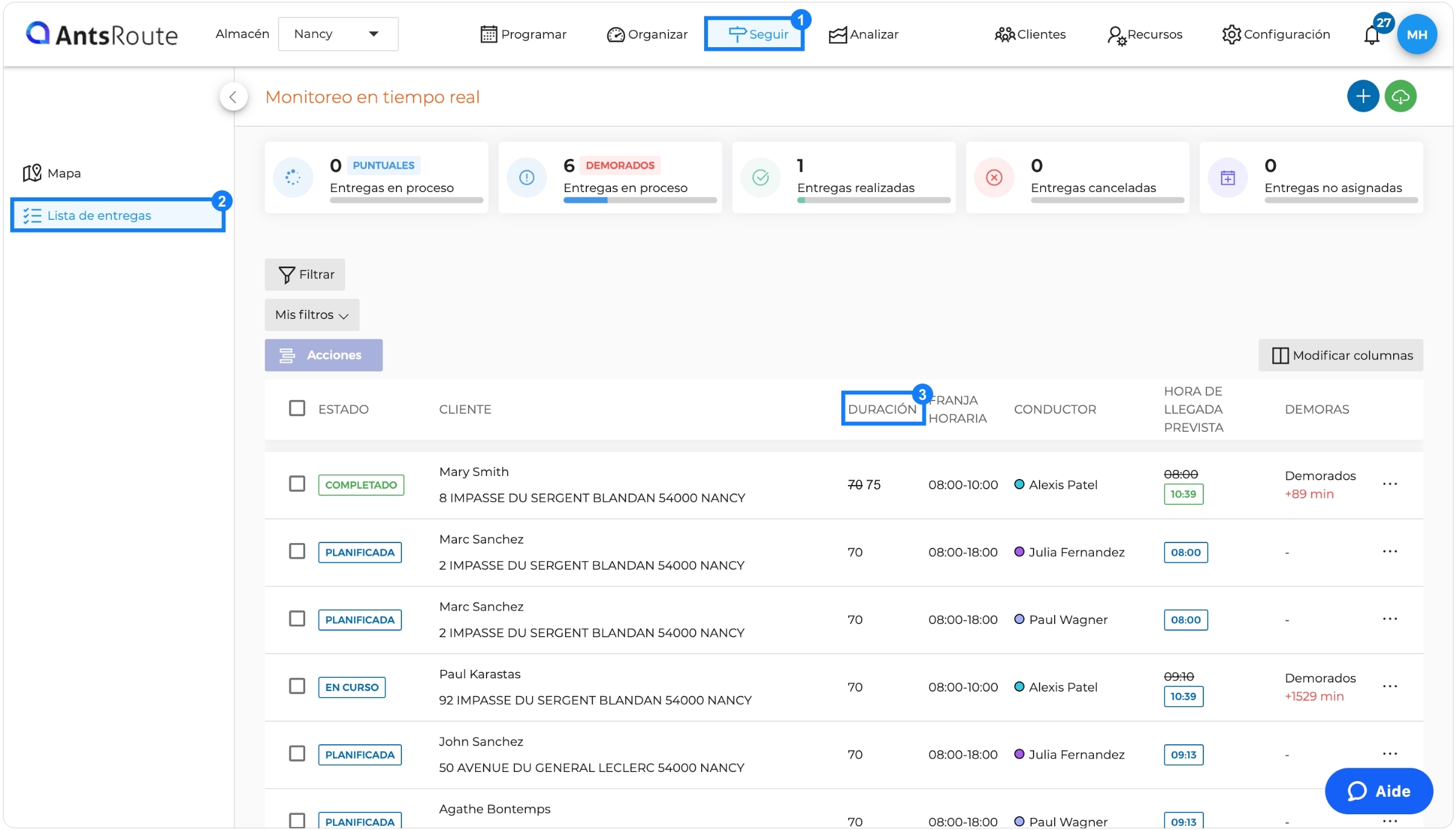
Task: Click the 09:13 arrival time for John Sanchez
Action: tap(1183, 754)
